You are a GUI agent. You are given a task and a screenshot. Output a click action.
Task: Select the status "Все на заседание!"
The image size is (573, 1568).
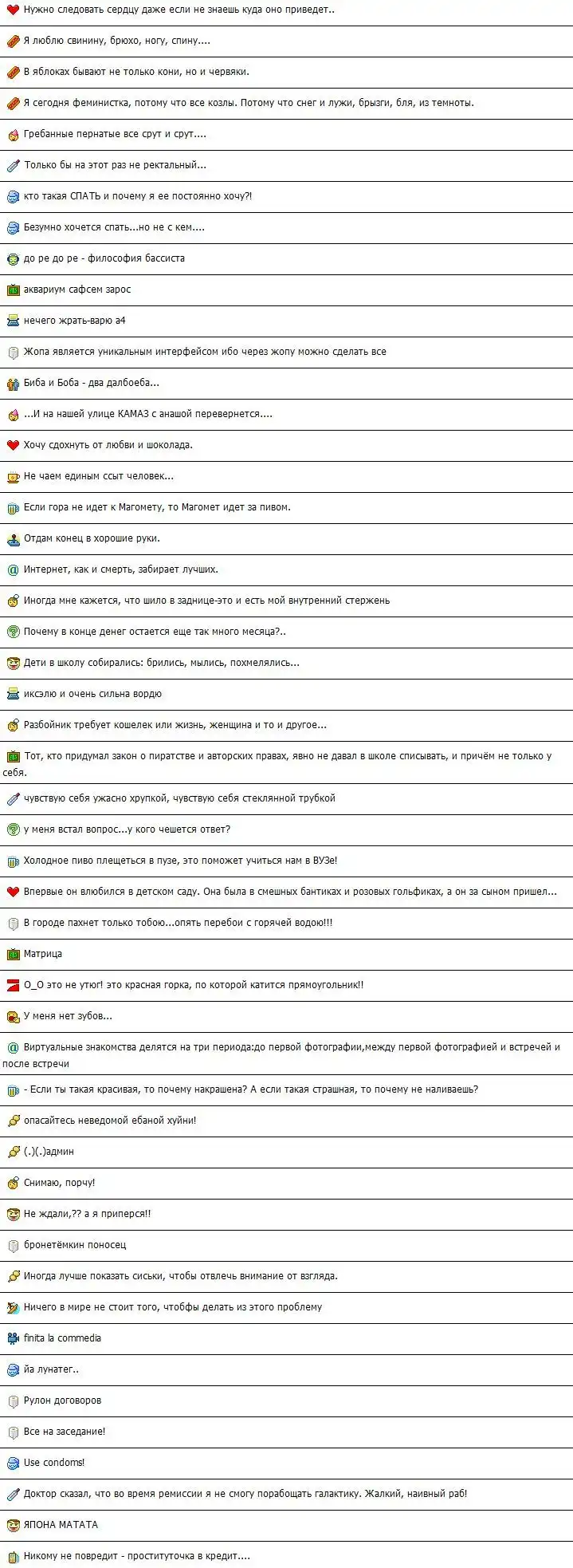click(65, 1432)
